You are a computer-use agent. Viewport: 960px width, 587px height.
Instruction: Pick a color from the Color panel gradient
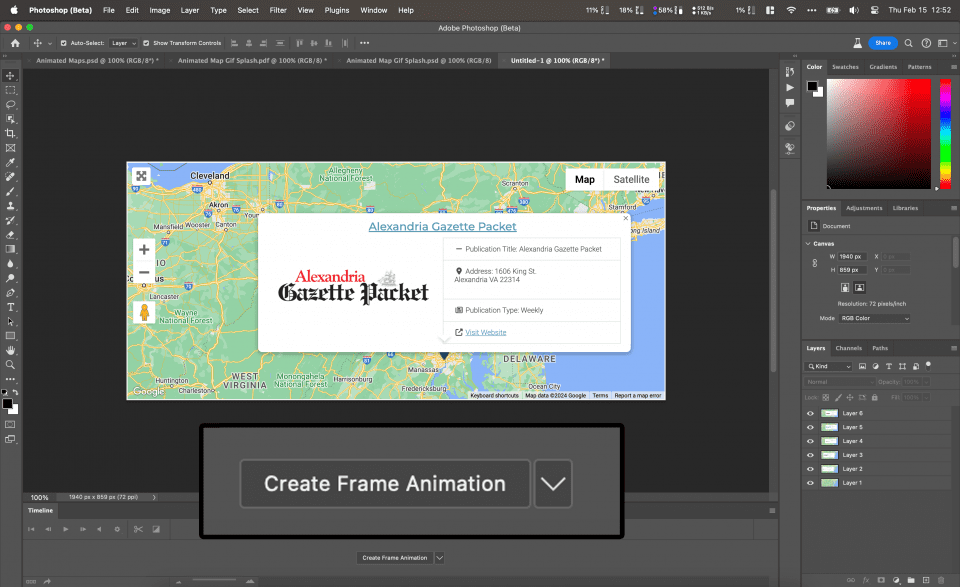(x=878, y=135)
